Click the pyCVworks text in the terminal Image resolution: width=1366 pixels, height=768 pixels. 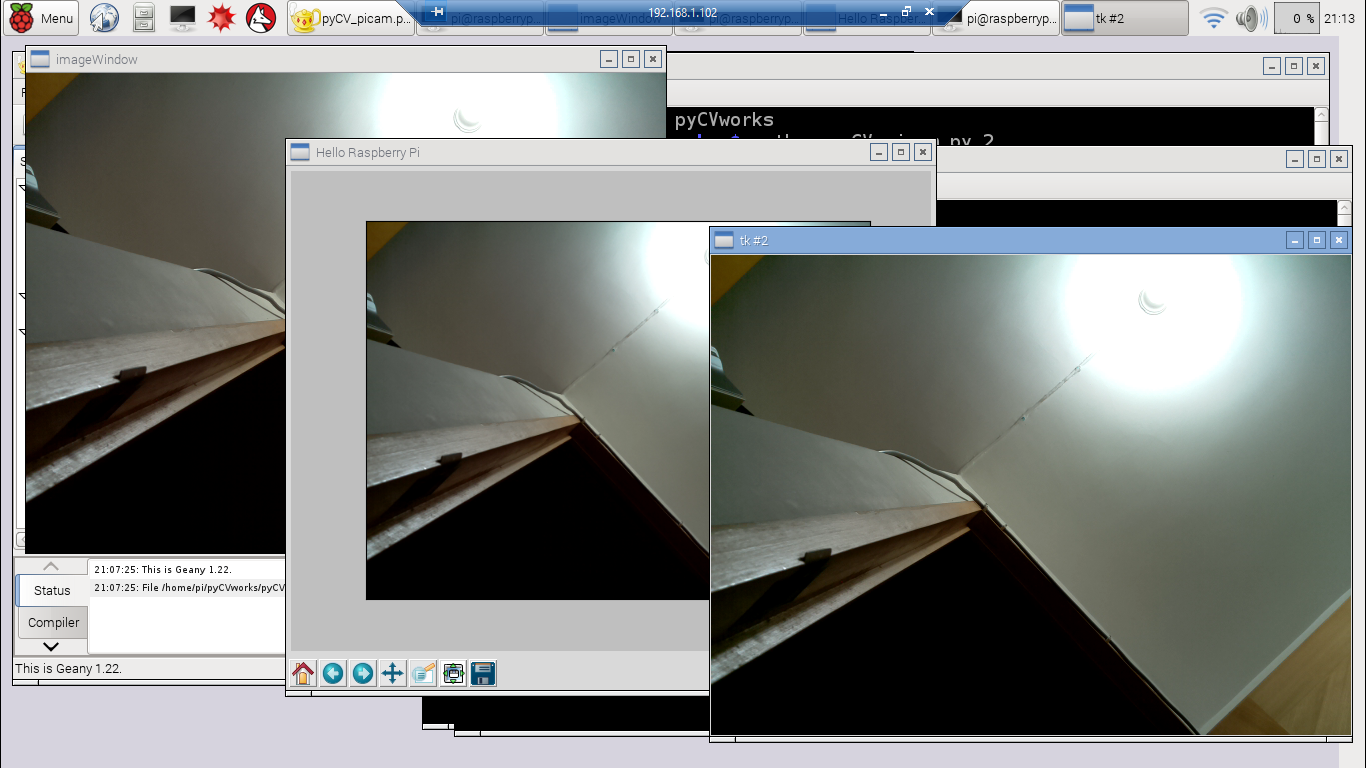(724, 120)
